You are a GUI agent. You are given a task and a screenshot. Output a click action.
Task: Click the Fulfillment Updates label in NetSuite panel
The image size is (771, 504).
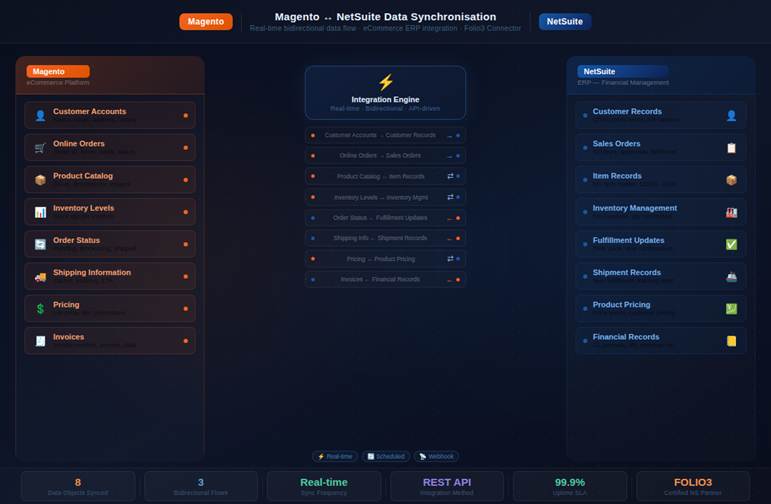click(628, 240)
